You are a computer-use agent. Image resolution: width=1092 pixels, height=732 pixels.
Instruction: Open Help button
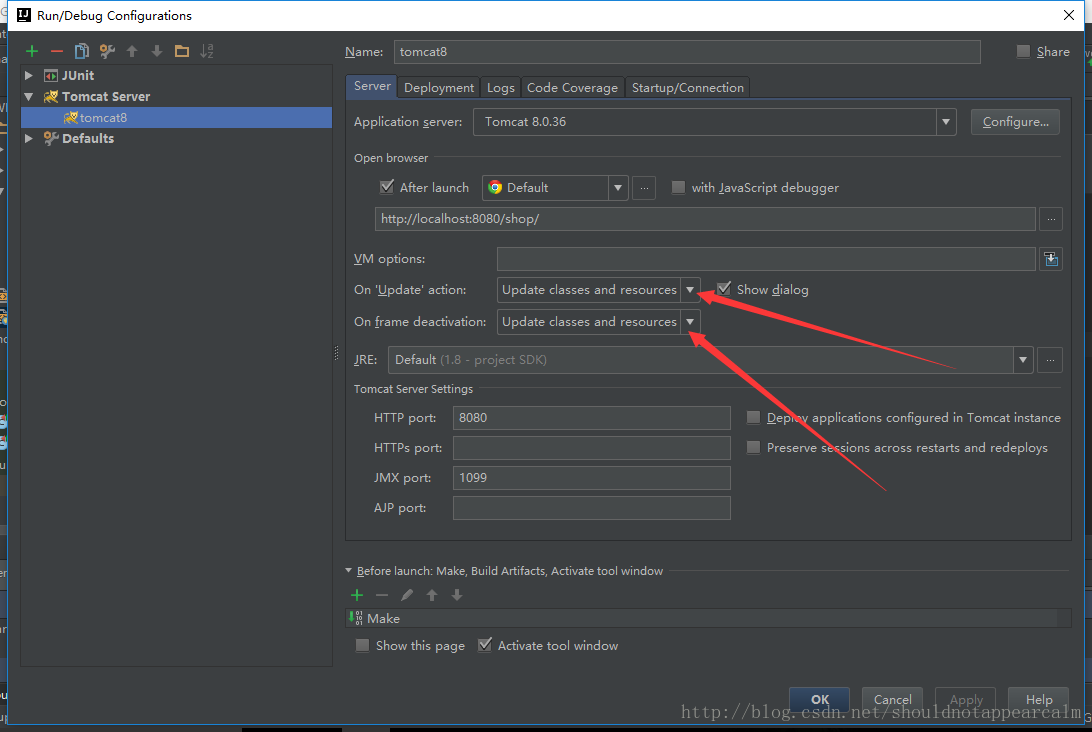(x=1038, y=699)
